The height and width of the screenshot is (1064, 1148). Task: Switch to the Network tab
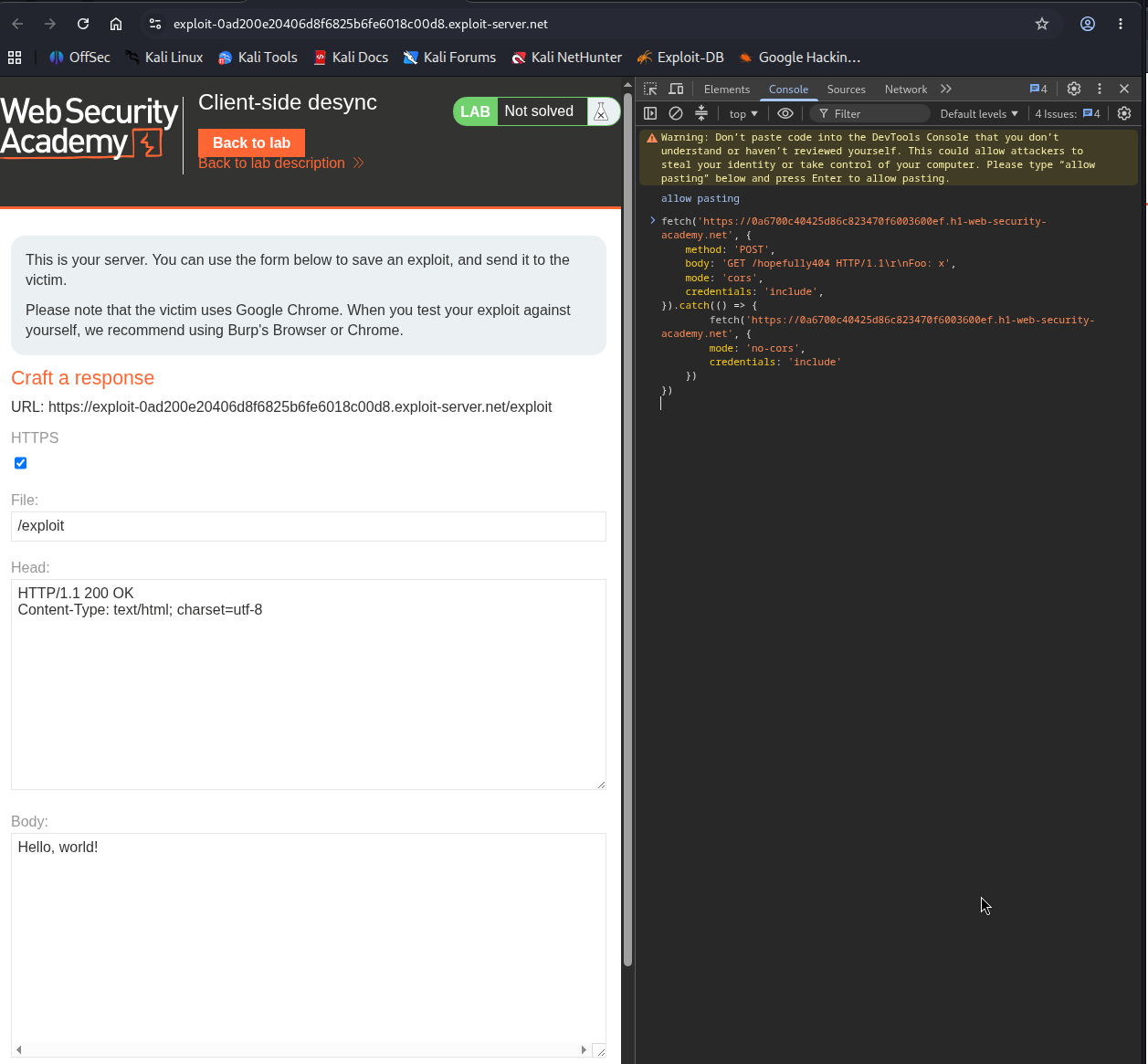tap(905, 90)
